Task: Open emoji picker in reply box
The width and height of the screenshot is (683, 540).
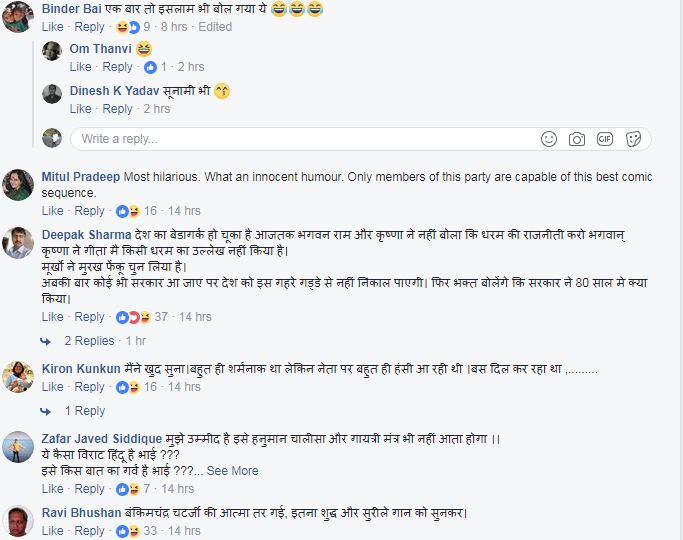Action: (x=548, y=139)
